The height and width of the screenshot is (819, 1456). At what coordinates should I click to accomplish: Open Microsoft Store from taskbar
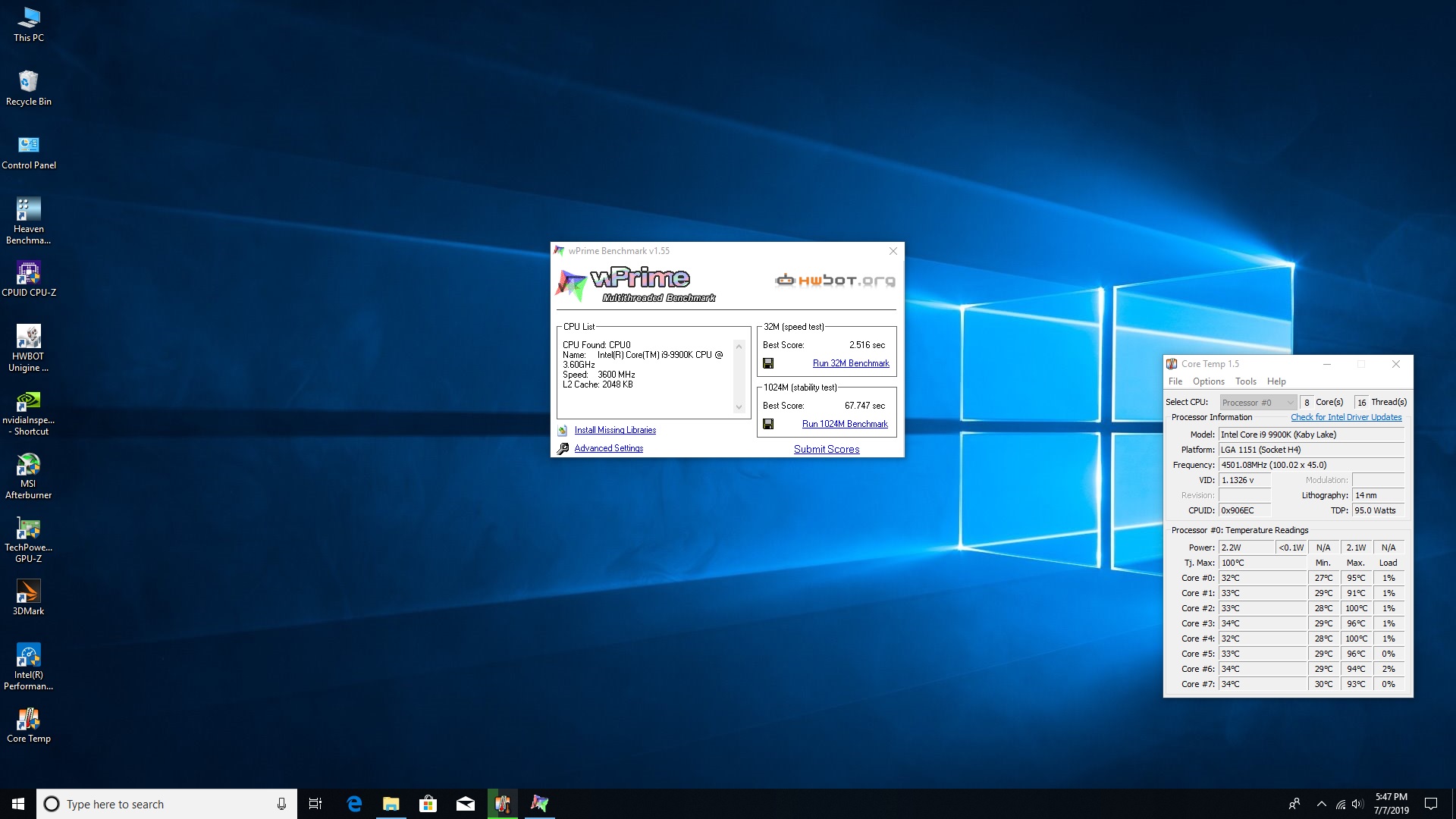pos(428,804)
